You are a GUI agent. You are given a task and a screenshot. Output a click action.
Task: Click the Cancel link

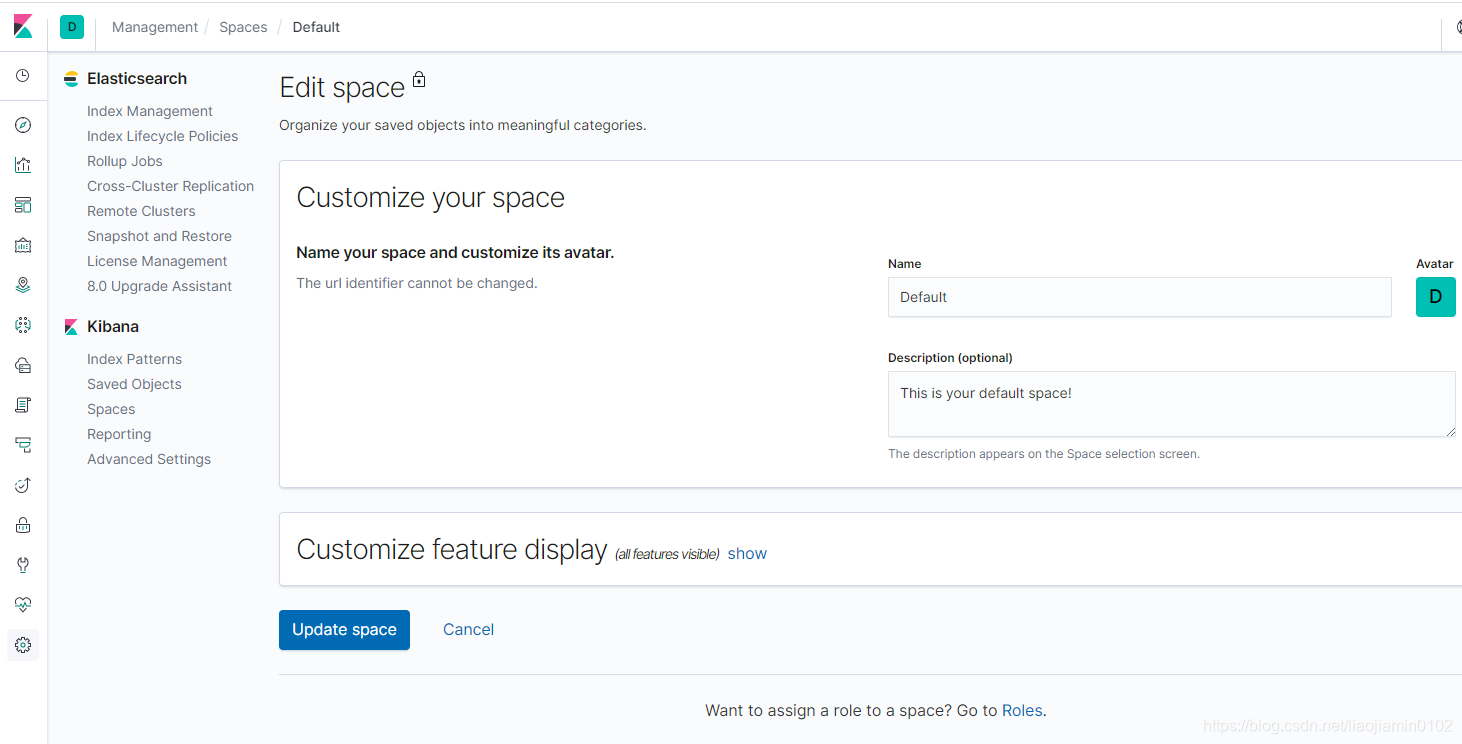[x=468, y=630]
